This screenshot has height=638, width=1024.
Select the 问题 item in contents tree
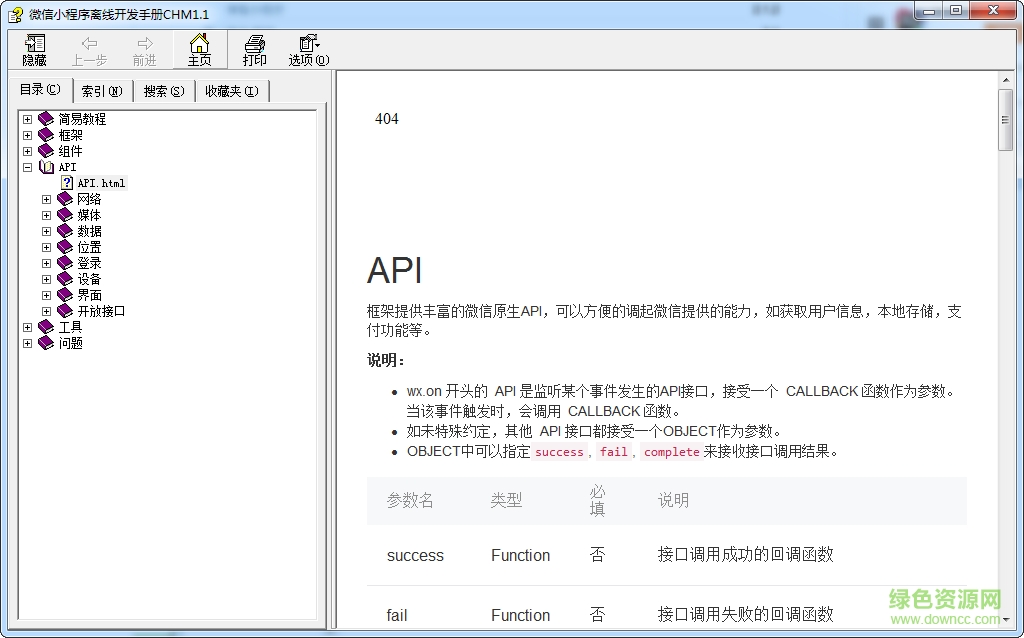[70, 343]
